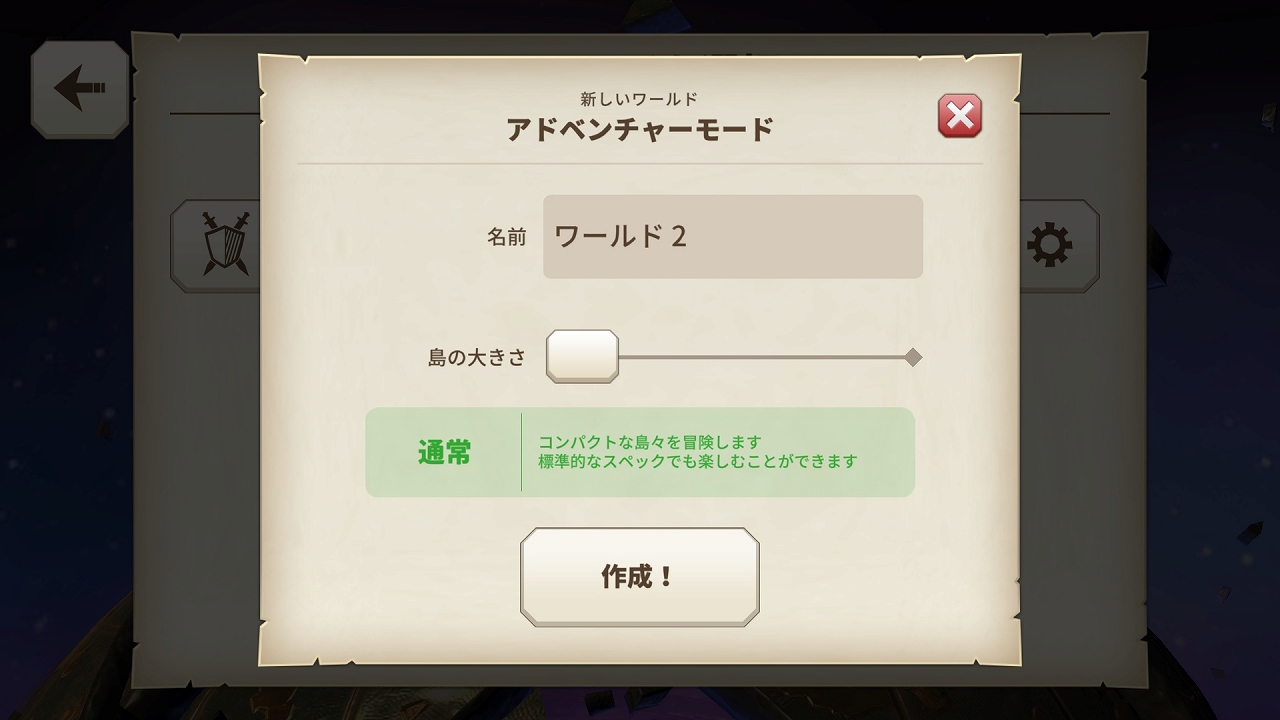The width and height of the screenshot is (1280, 720).
Task: Click the 新しいワールド subtitle text
Action: pos(639,99)
